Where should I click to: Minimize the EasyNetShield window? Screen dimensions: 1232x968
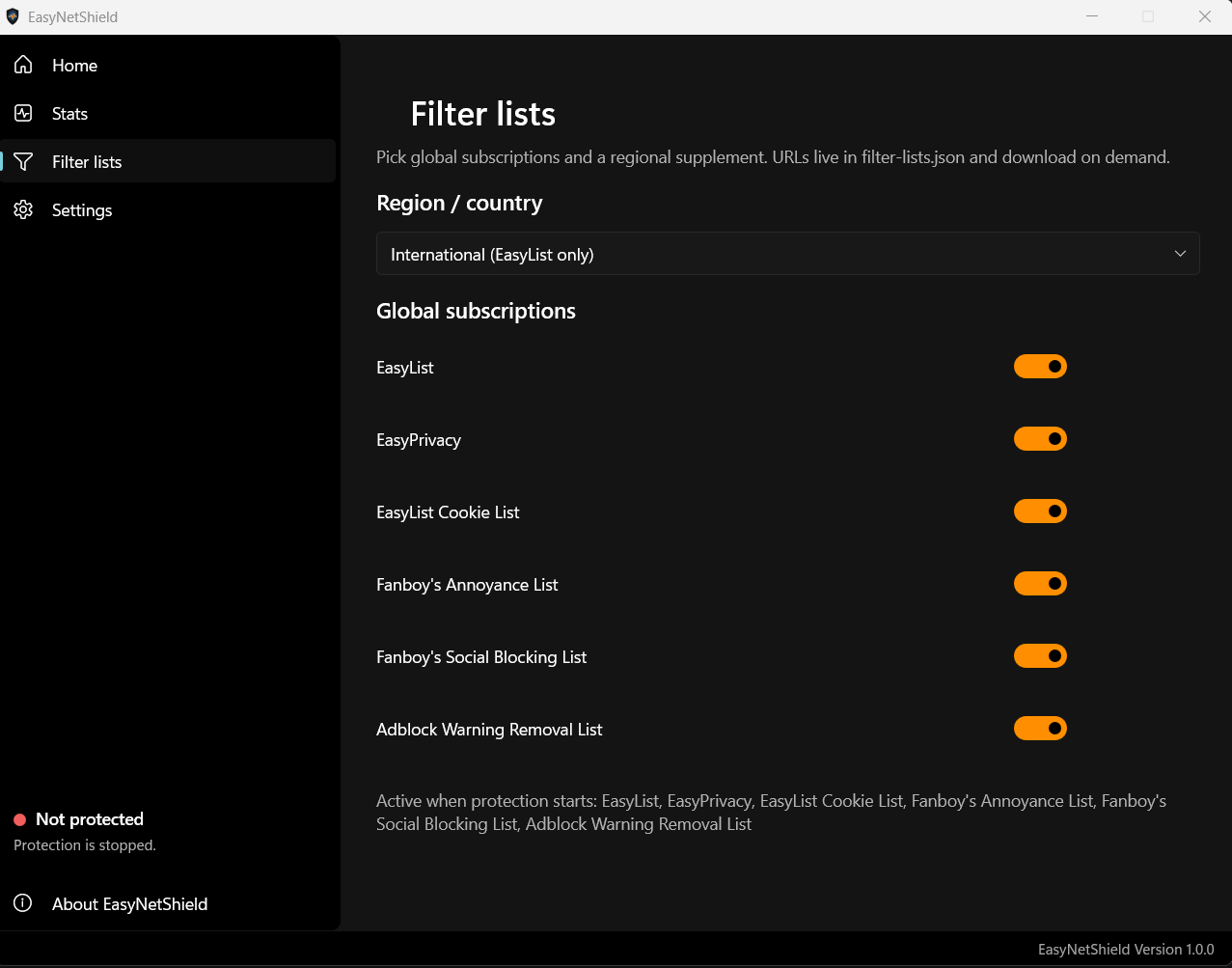point(1092,16)
